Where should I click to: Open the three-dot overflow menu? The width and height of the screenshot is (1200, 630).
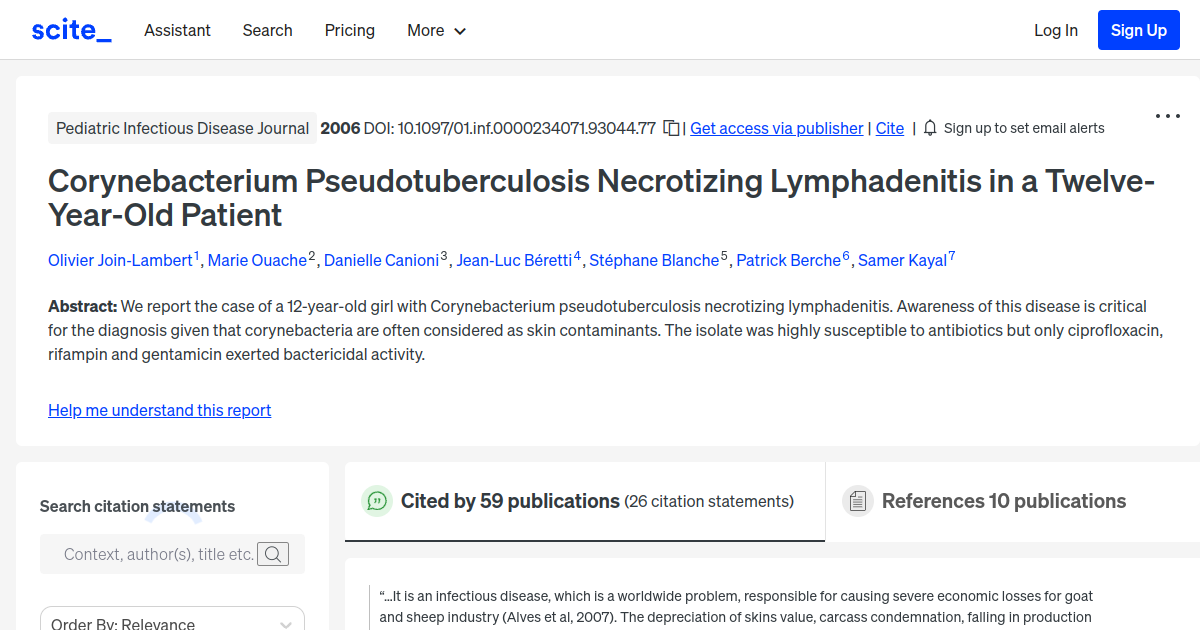coord(1167,115)
